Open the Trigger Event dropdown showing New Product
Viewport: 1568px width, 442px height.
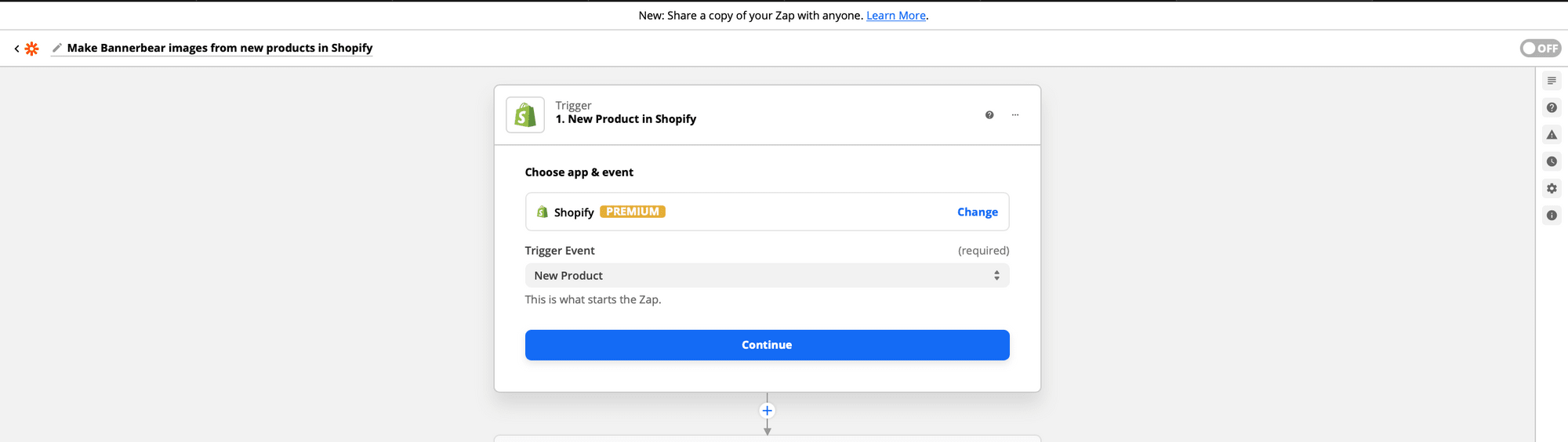pyautogui.click(x=767, y=276)
